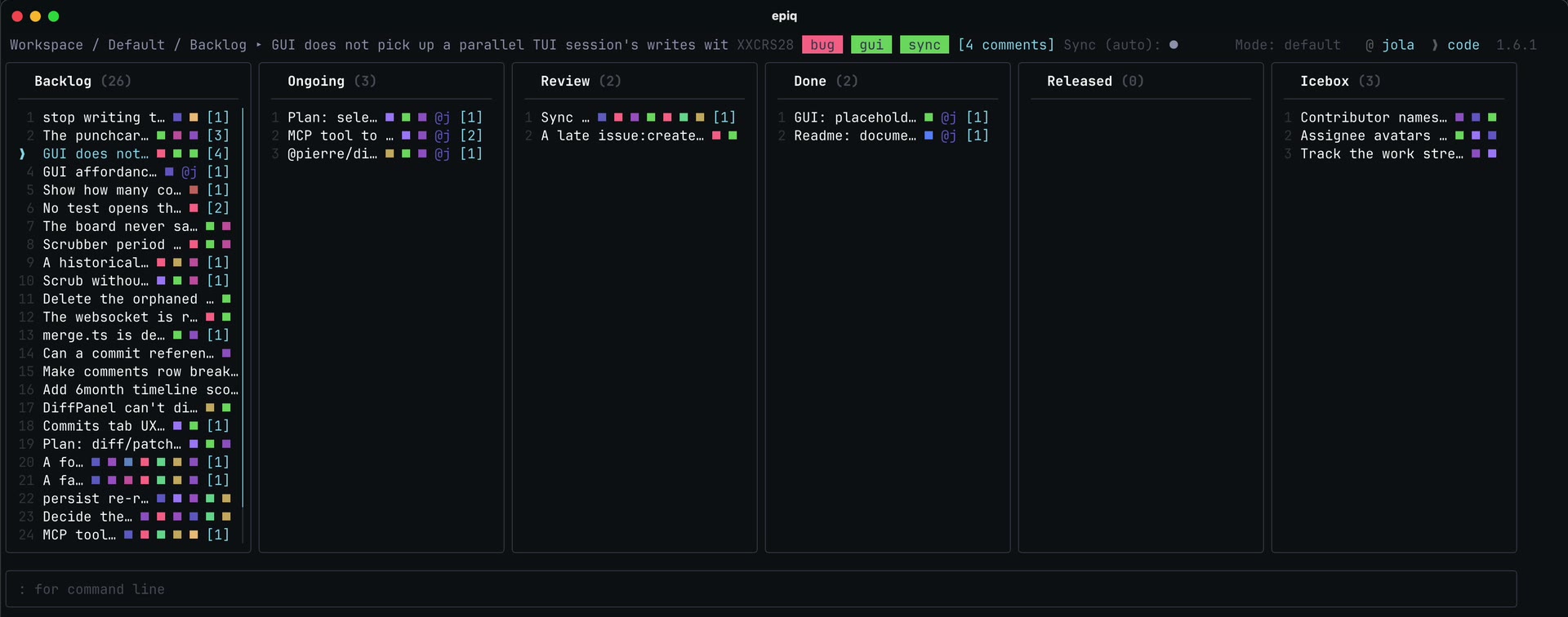Open 'Scrubber period …' backlog item

click(128, 244)
